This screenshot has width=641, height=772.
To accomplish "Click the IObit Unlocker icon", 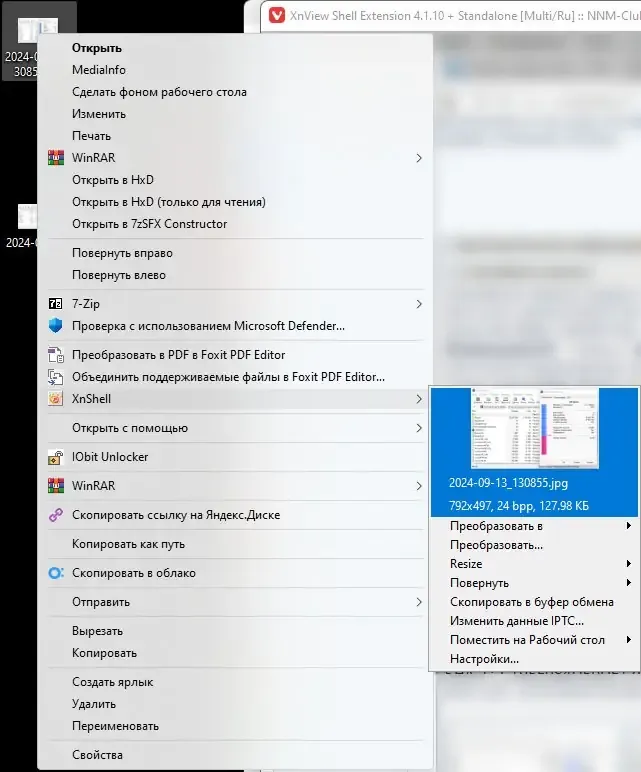I will (x=56, y=457).
